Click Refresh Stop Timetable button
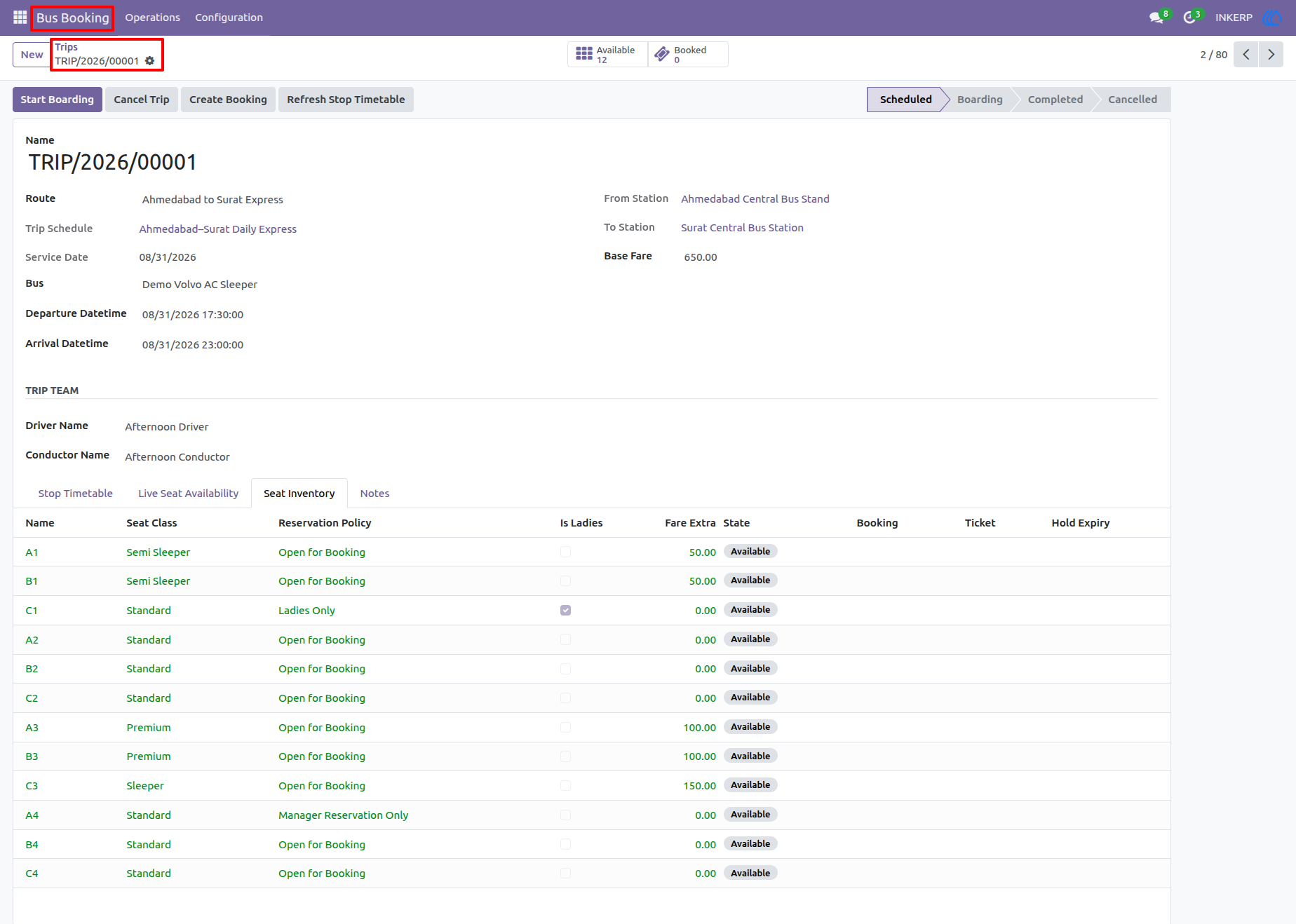This screenshot has width=1296, height=924. pos(346,100)
